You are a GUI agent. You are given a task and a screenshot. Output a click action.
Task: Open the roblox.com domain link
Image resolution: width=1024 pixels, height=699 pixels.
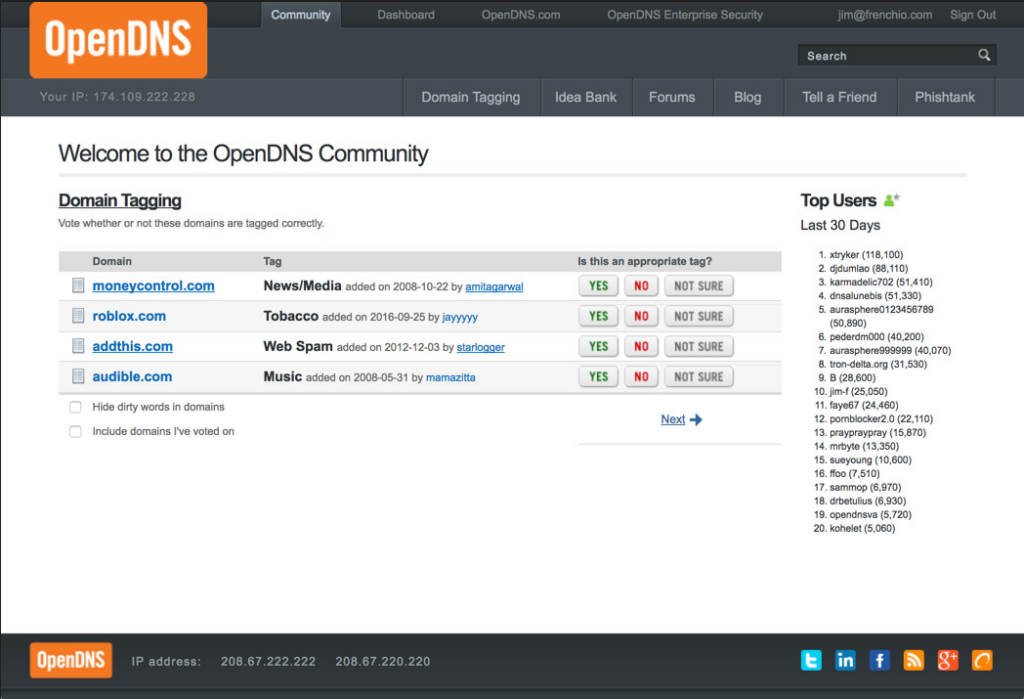click(x=129, y=316)
